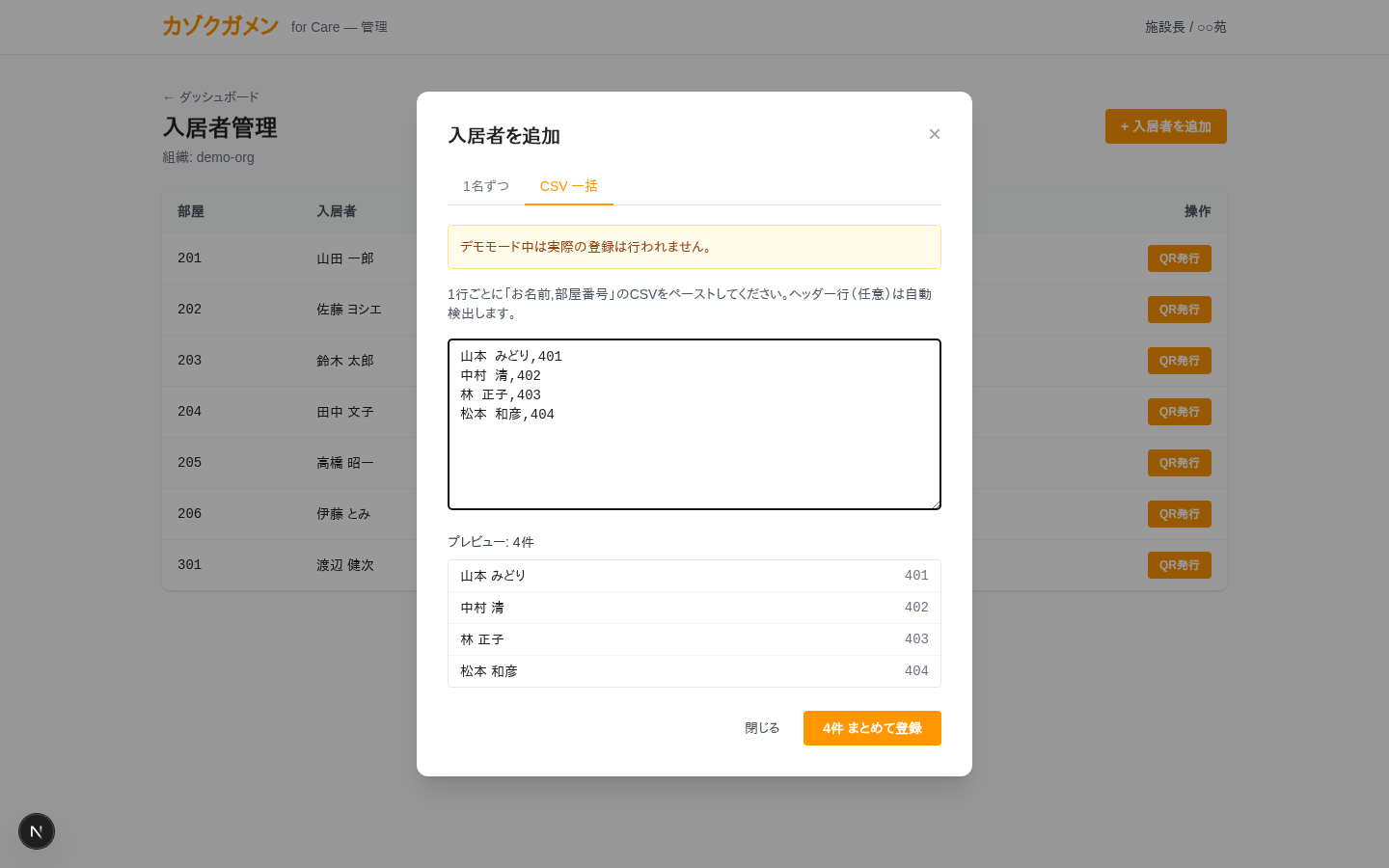Click inside the CSV paste textarea
Screen dimensions: 1389x868
tap(694, 424)
